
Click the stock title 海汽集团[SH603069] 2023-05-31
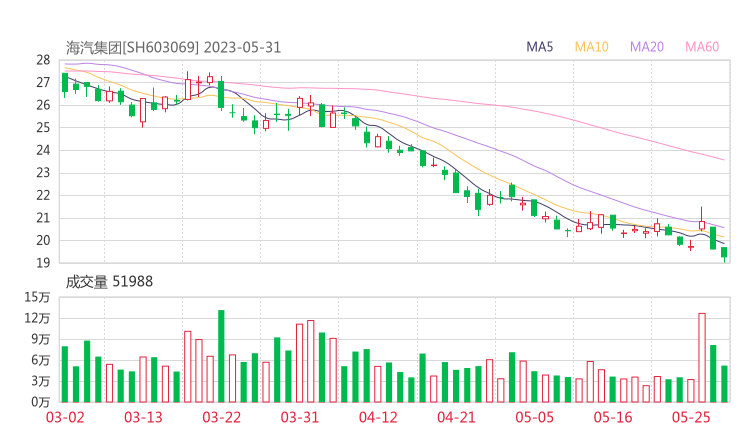coord(173,48)
